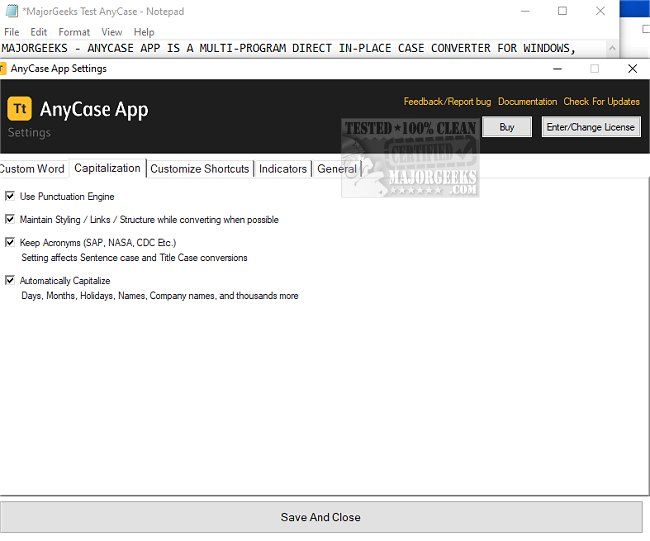Toggle Maintain Styling / Links / Structure checkbox
Viewport: 650px width, 541px height.
tap(10, 219)
